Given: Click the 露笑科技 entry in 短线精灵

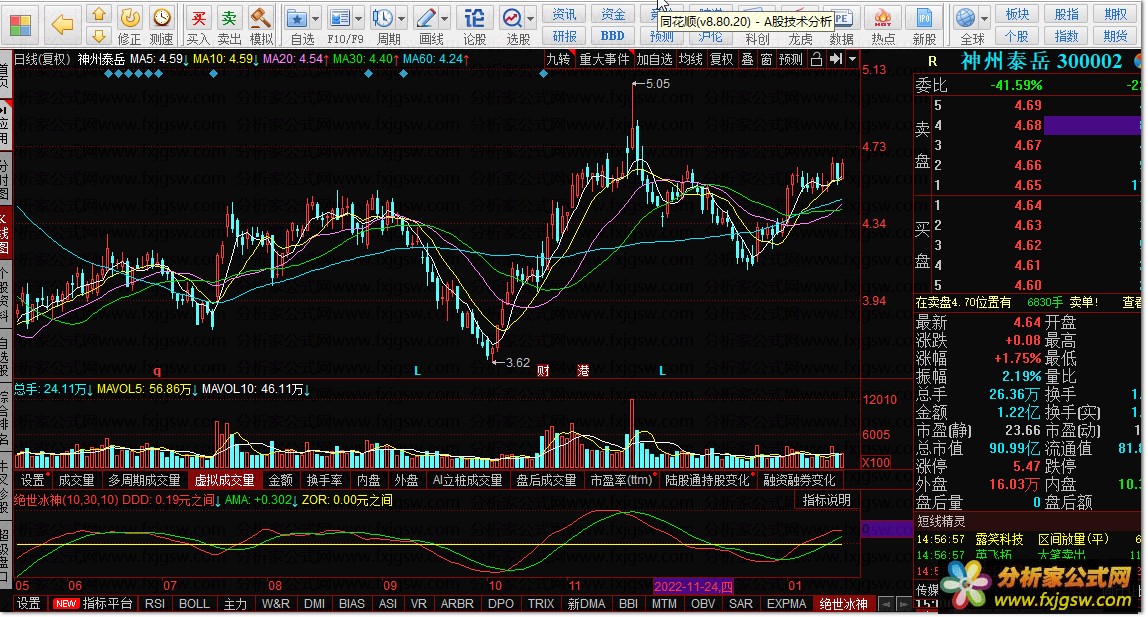Looking at the screenshot, I should coord(999,539).
